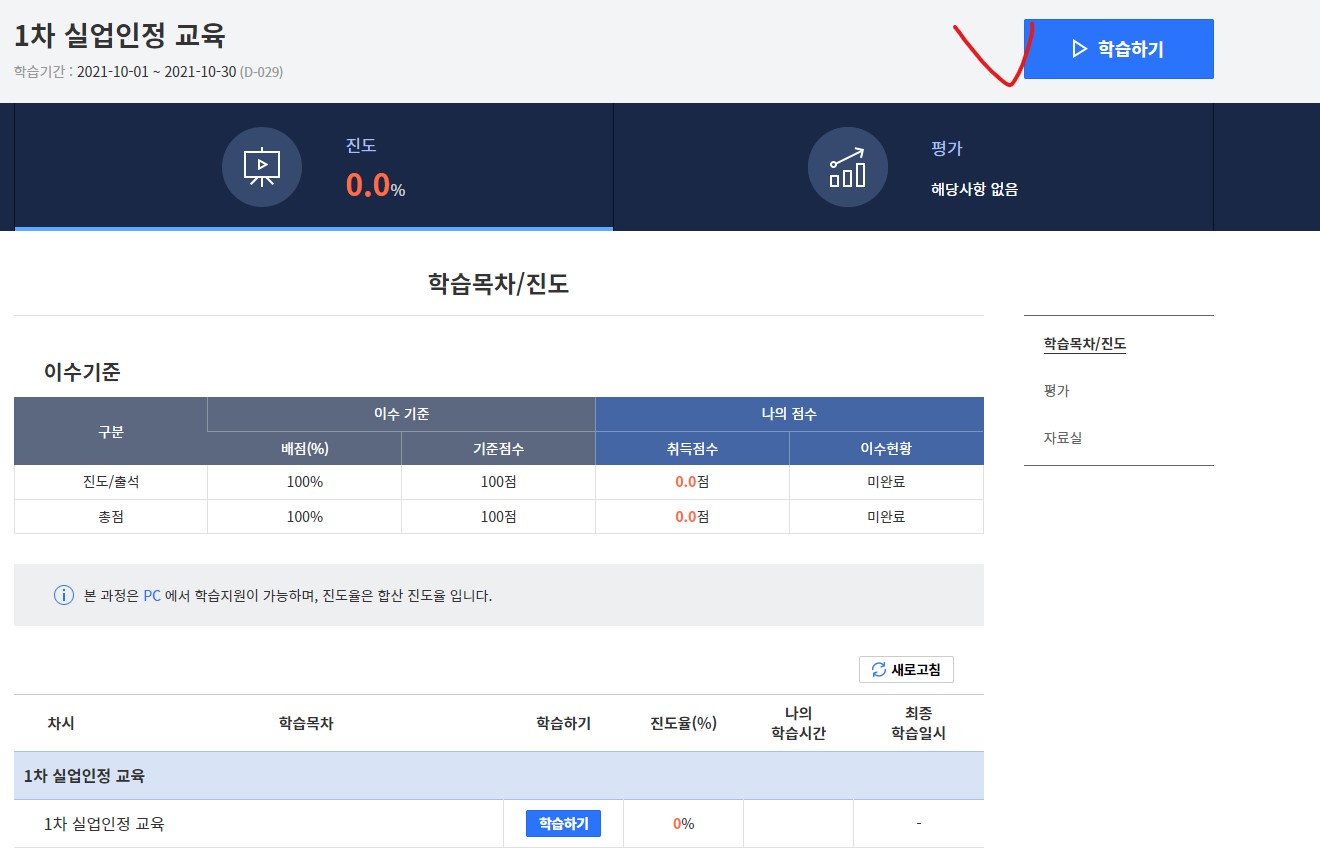Viewport: 1320px width, 861px height.
Task: Click 0.0점 score in 진도/출석 row
Action: click(x=692, y=482)
